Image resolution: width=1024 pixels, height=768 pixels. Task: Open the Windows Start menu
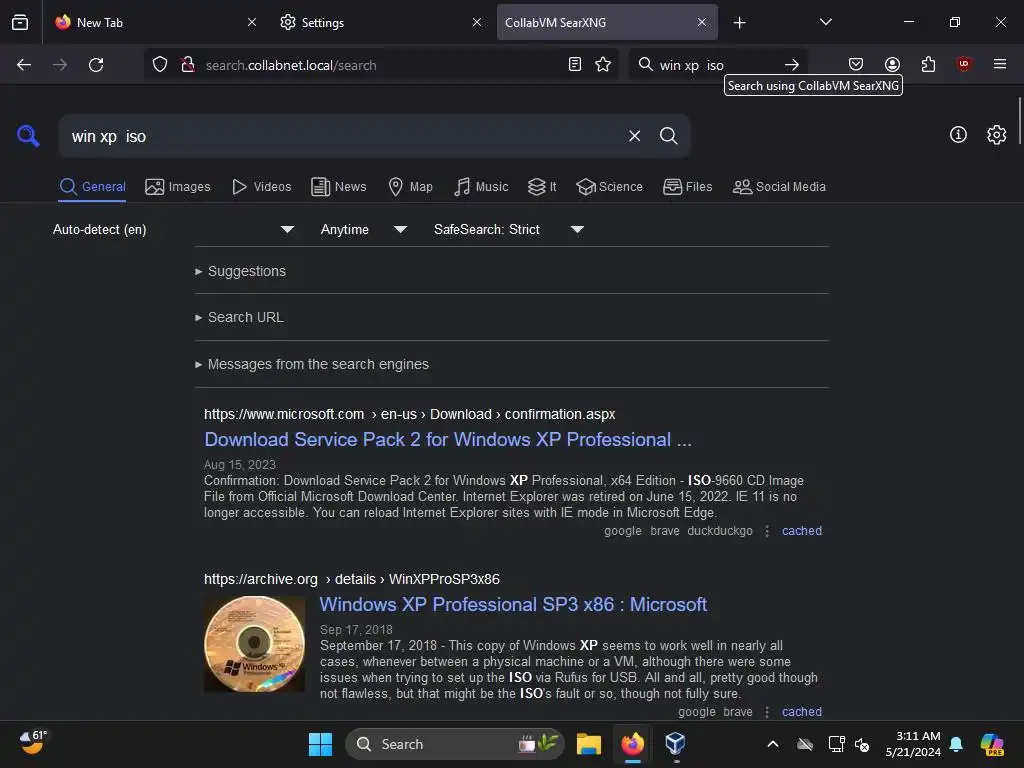click(320, 744)
